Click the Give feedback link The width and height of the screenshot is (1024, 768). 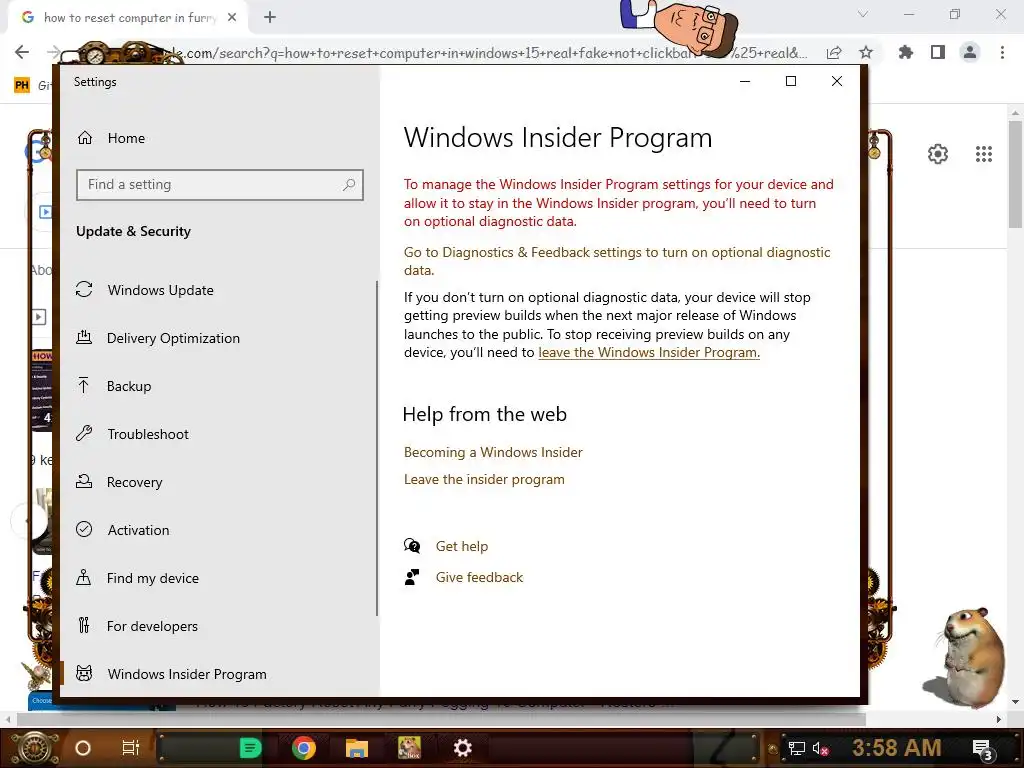pyautogui.click(x=479, y=577)
